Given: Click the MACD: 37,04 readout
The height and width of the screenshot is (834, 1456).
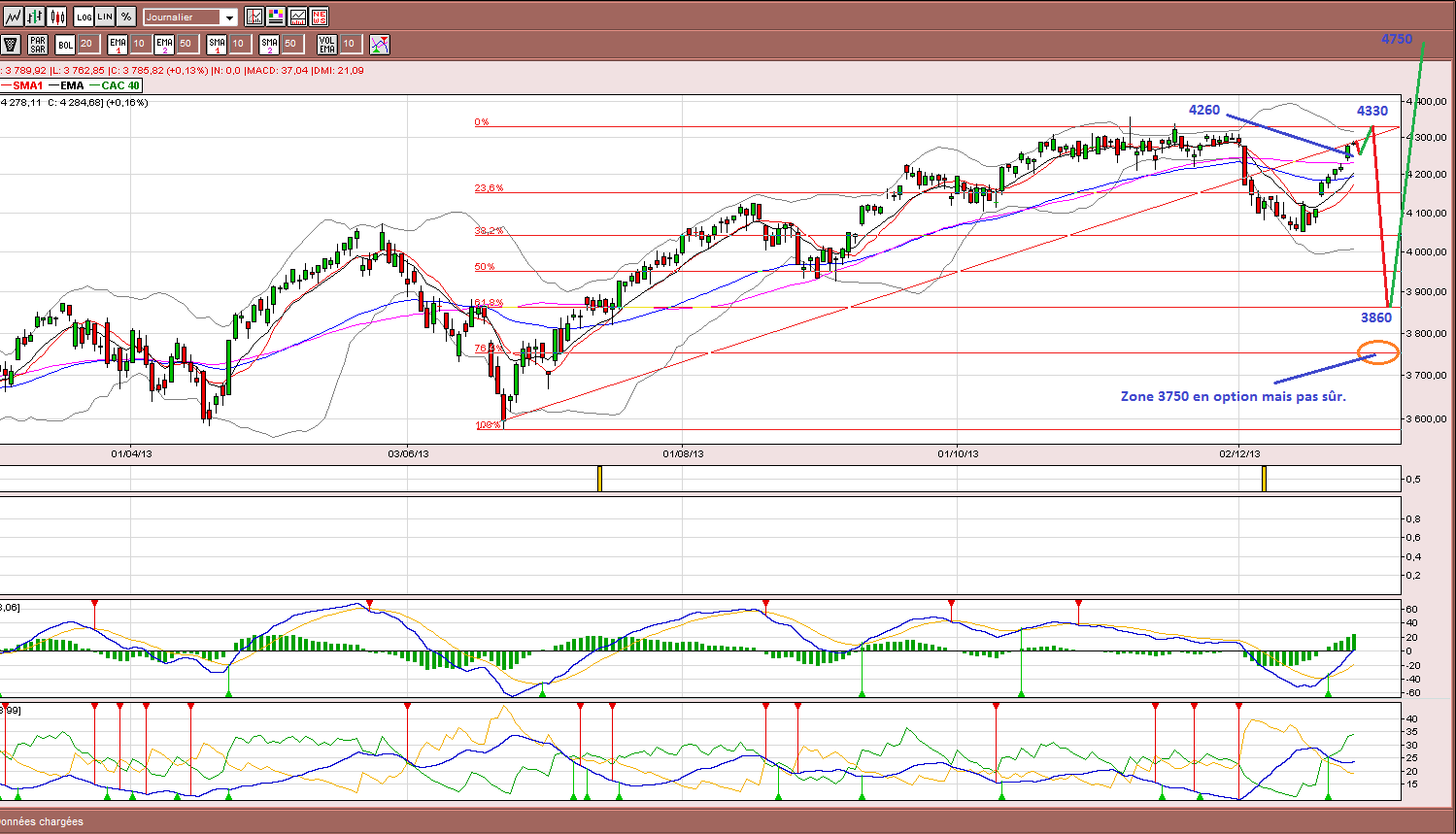Looking at the screenshot, I should pos(276,70).
